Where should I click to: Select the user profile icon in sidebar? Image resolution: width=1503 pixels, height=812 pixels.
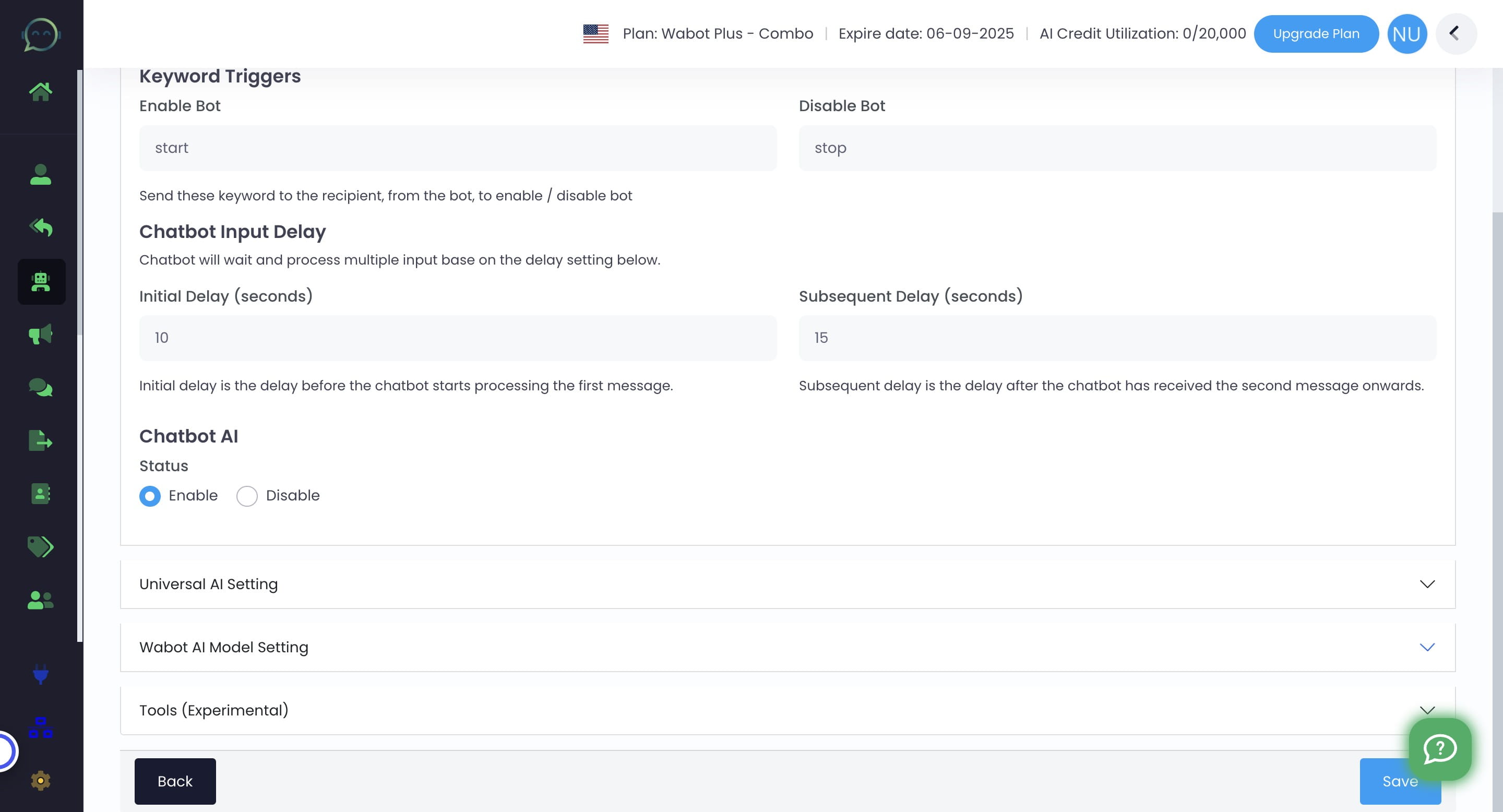pyautogui.click(x=42, y=174)
